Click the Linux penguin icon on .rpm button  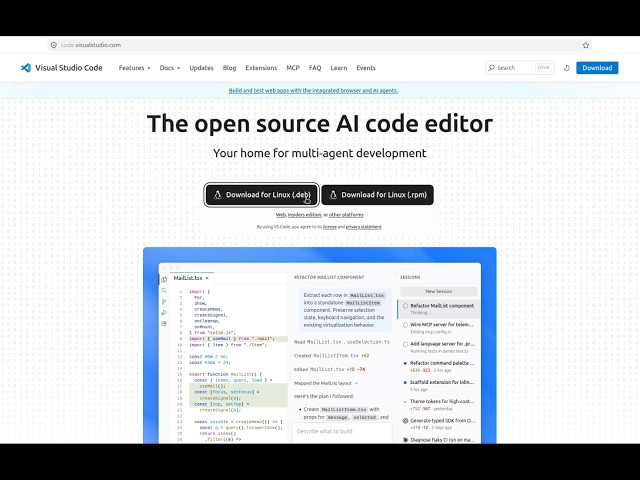pos(333,195)
